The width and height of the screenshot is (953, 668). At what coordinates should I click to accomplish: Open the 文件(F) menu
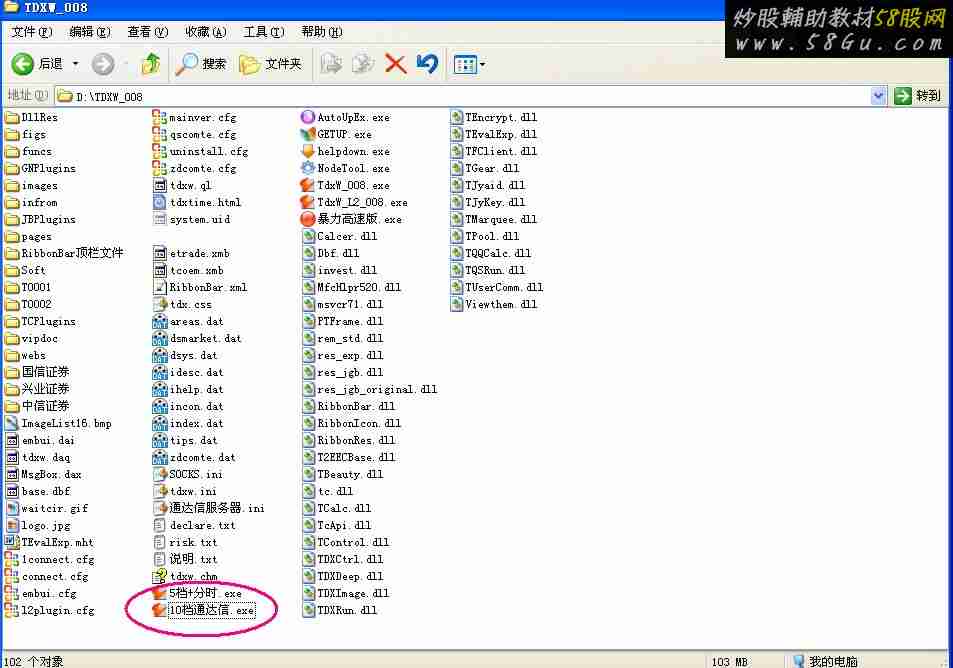tap(32, 32)
